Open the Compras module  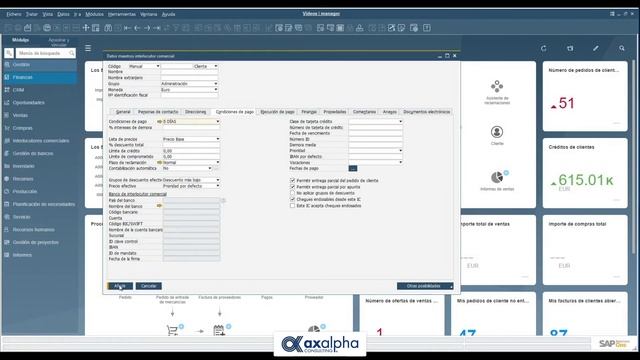(x=22, y=128)
